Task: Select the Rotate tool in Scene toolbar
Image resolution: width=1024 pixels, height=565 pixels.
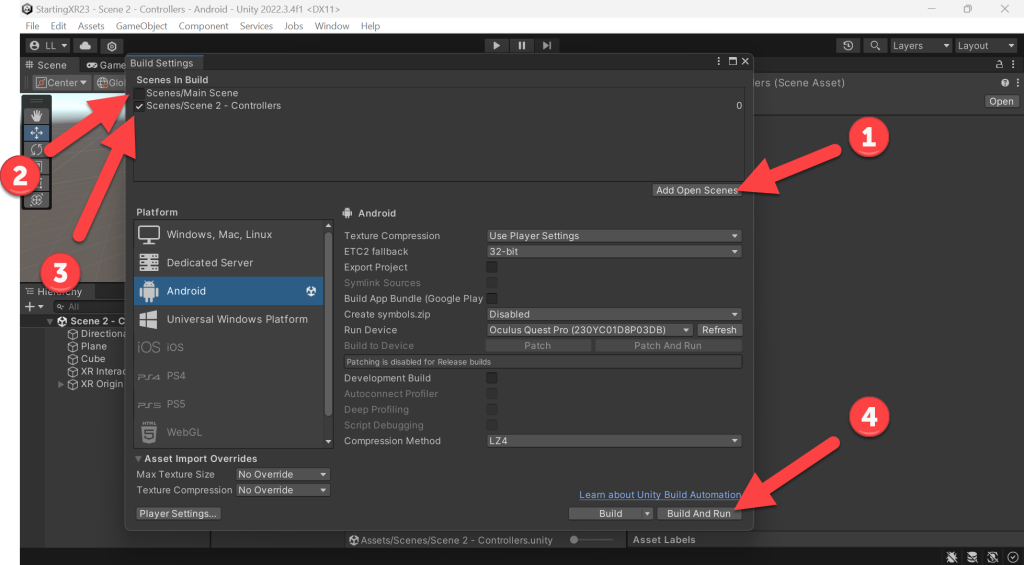Action: point(37,150)
